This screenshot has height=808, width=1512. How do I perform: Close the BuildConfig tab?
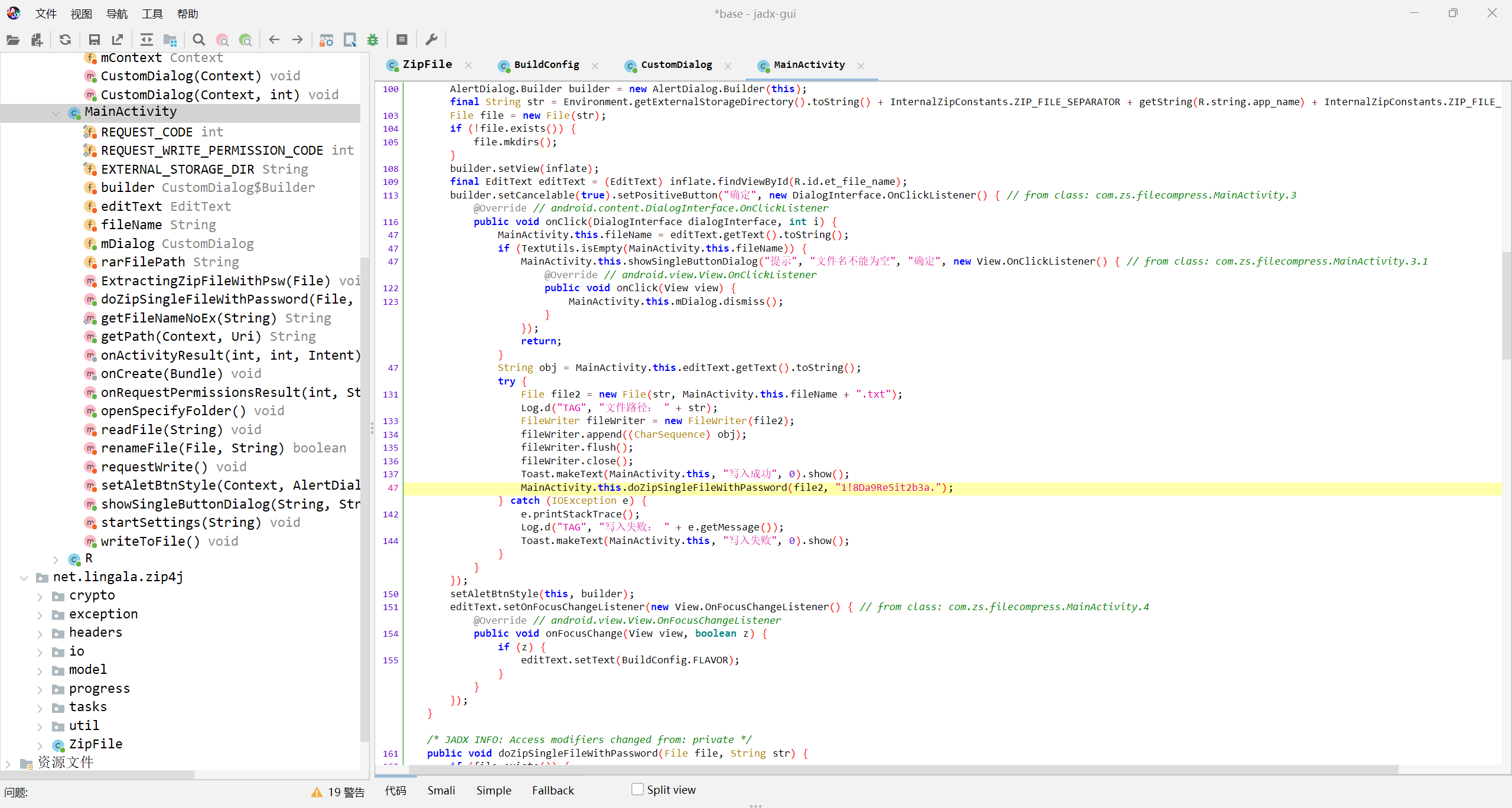pyautogui.click(x=595, y=66)
